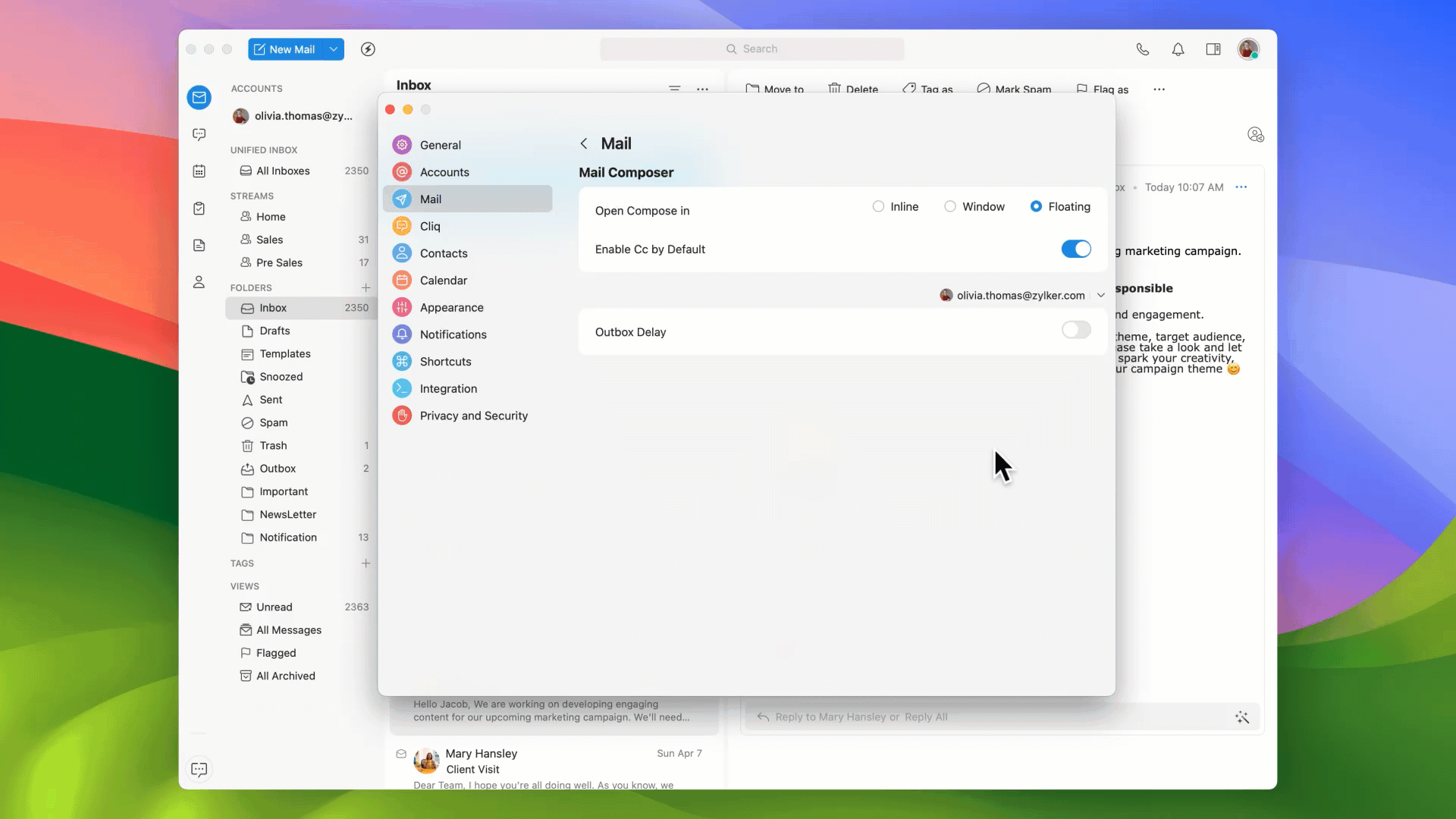Open the notifications bell icon

[1178, 49]
